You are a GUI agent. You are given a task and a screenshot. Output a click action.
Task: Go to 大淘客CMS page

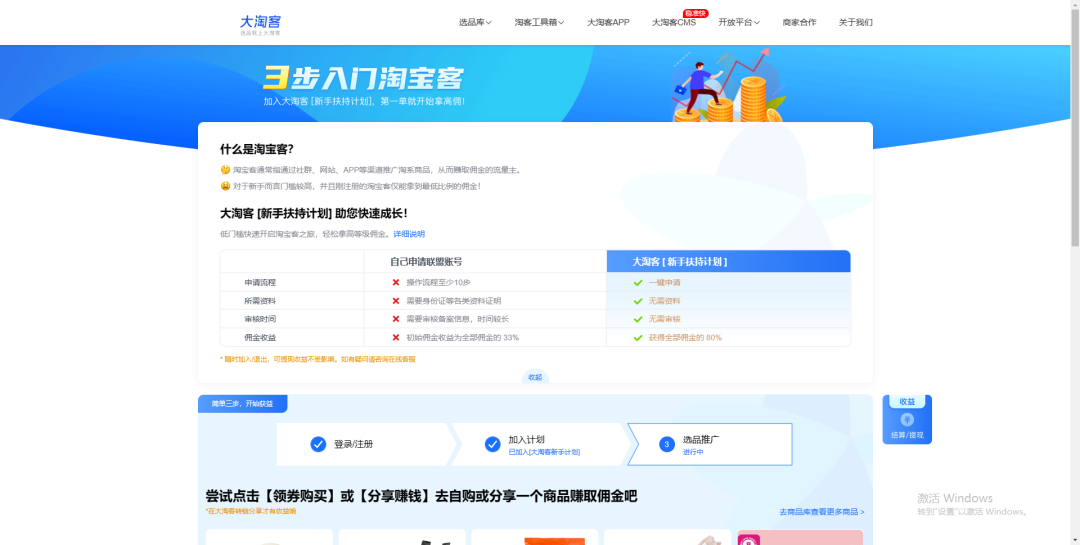click(674, 22)
